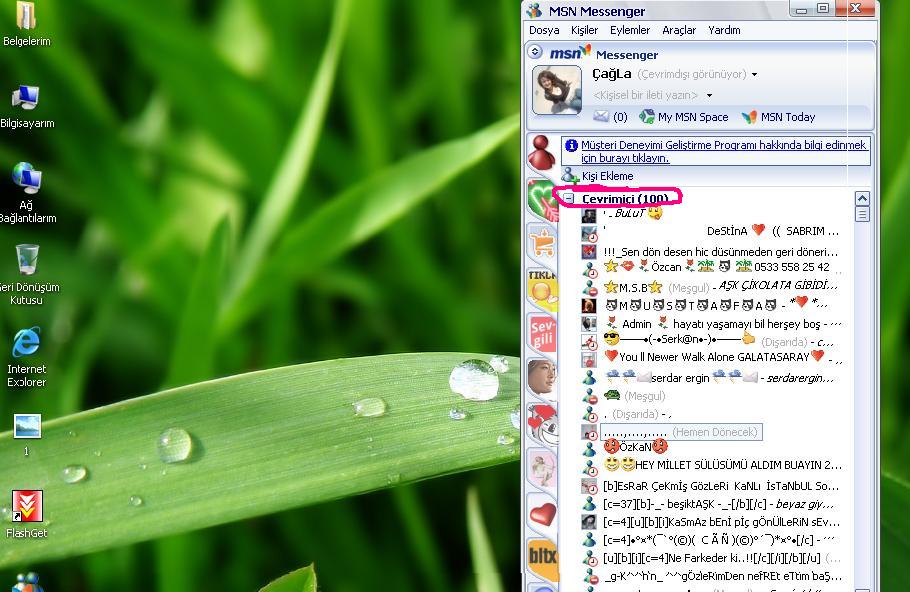Click the avatar beside the Admin contact
This screenshot has height=592, width=910.
[589, 324]
